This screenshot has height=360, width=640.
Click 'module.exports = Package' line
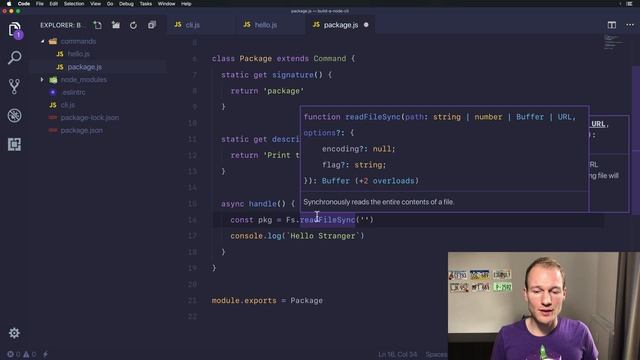coord(267,300)
